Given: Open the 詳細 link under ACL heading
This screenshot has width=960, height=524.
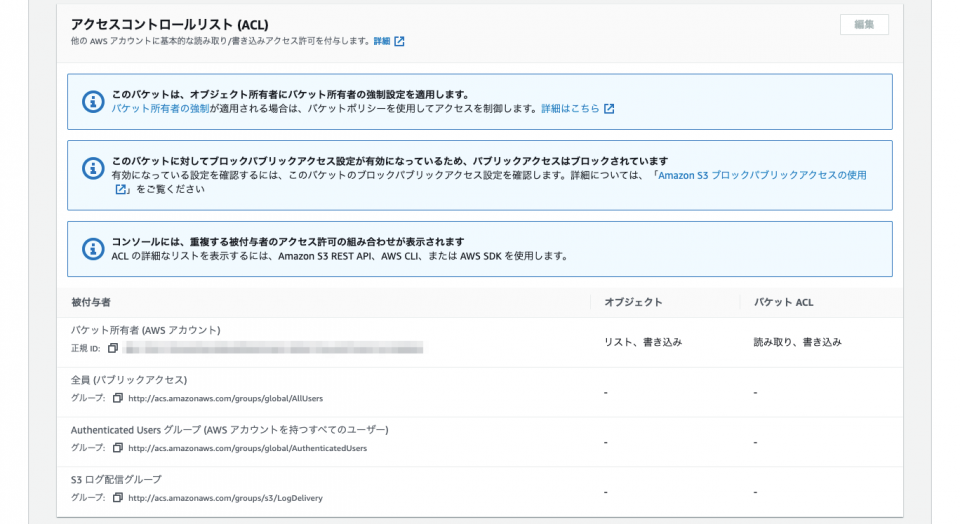Looking at the screenshot, I should pyautogui.click(x=381, y=41).
